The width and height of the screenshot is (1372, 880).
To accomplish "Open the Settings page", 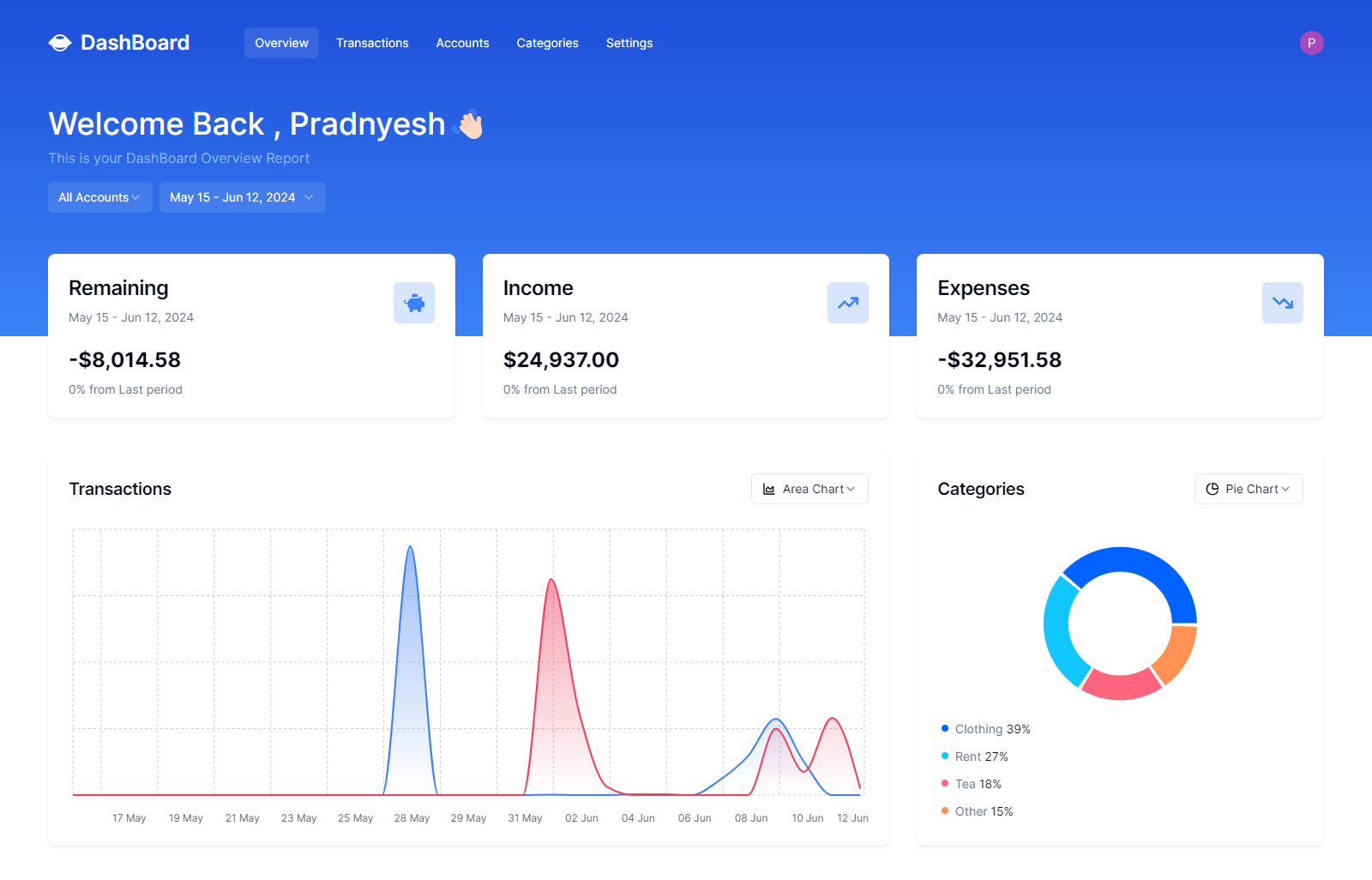I will [x=629, y=43].
